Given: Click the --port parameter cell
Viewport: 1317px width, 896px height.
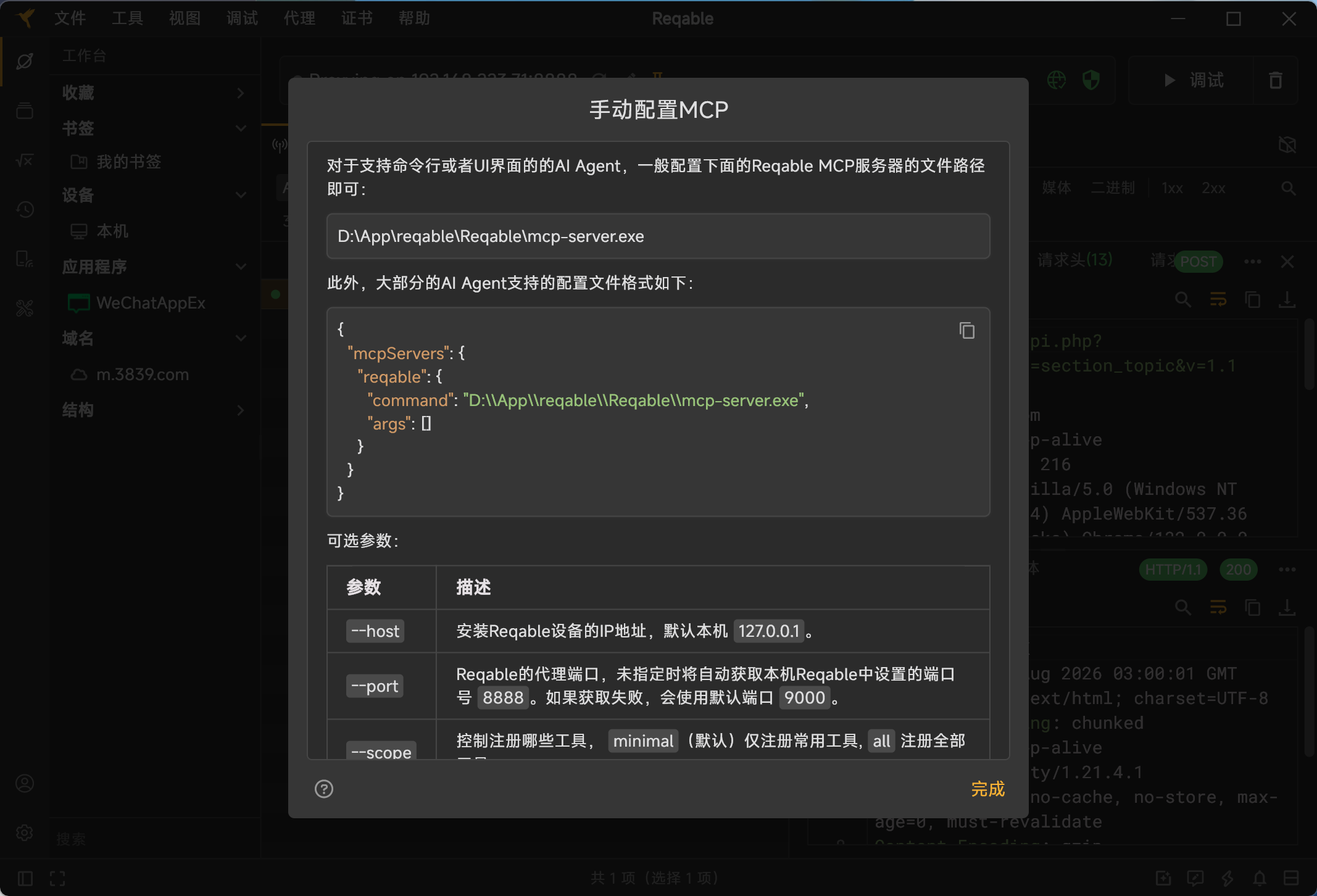Looking at the screenshot, I should pos(381,686).
